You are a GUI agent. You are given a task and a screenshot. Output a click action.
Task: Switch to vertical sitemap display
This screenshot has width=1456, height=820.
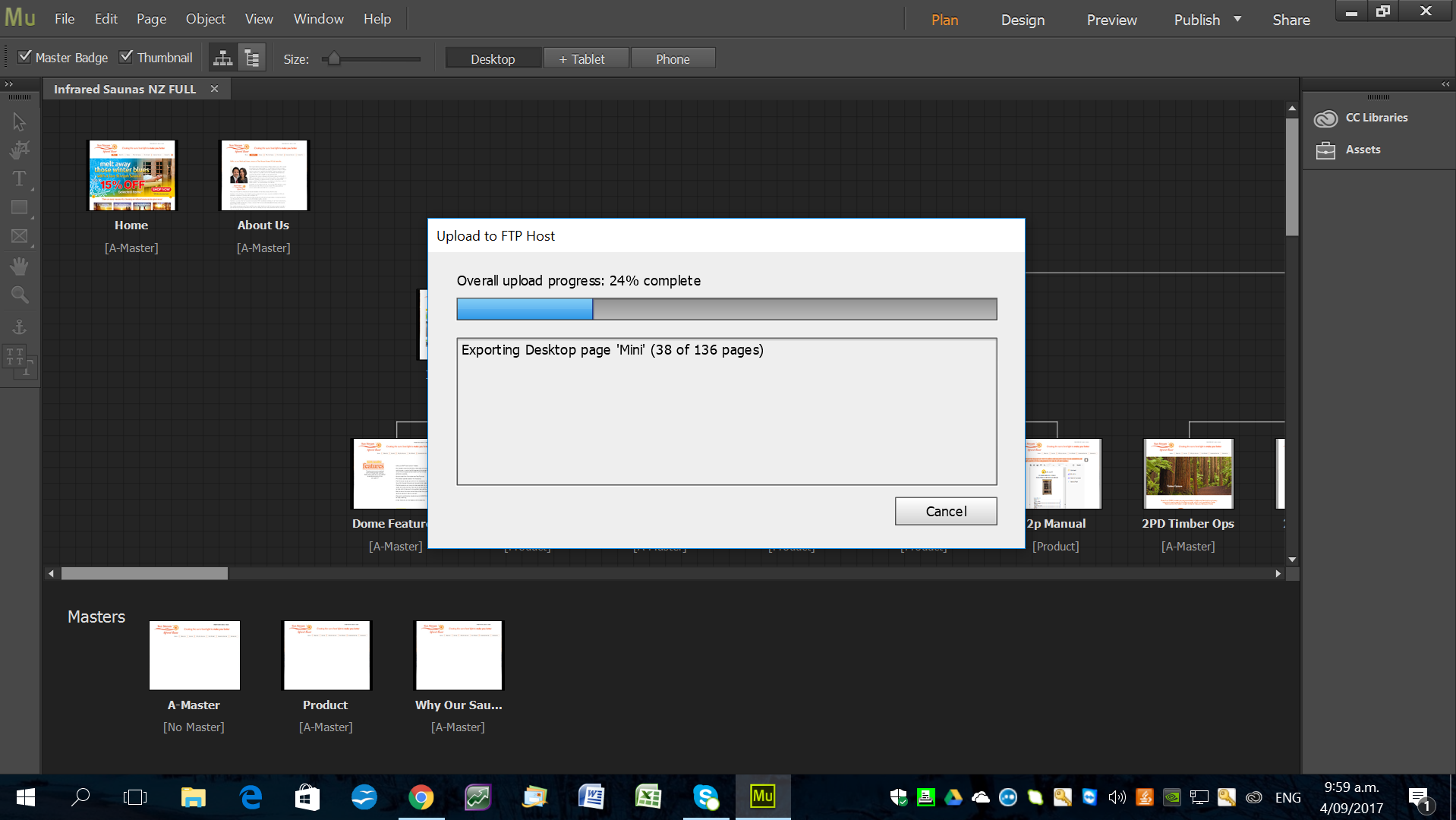pyautogui.click(x=252, y=58)
